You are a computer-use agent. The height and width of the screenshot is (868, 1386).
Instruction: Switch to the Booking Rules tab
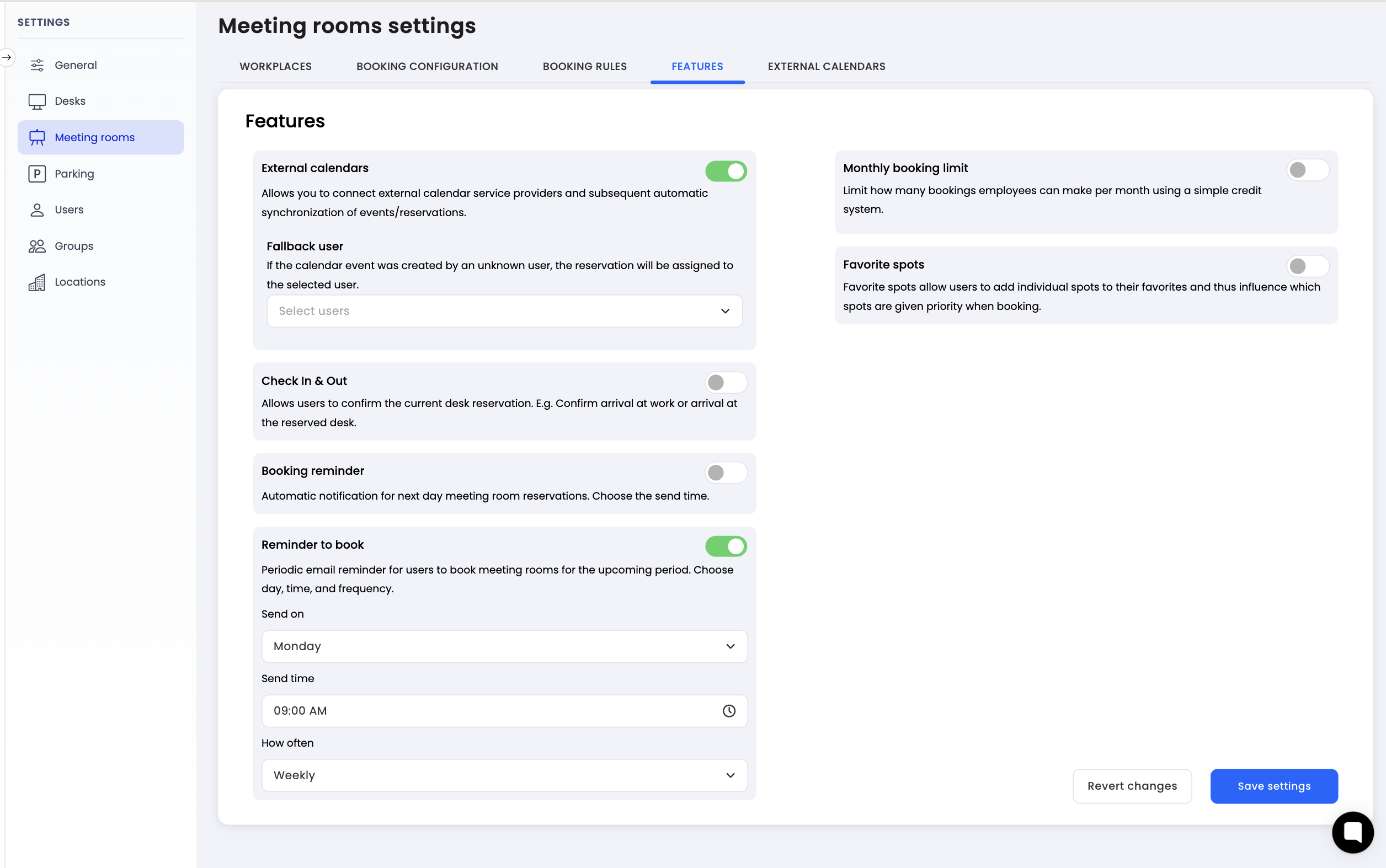point(584,67)
